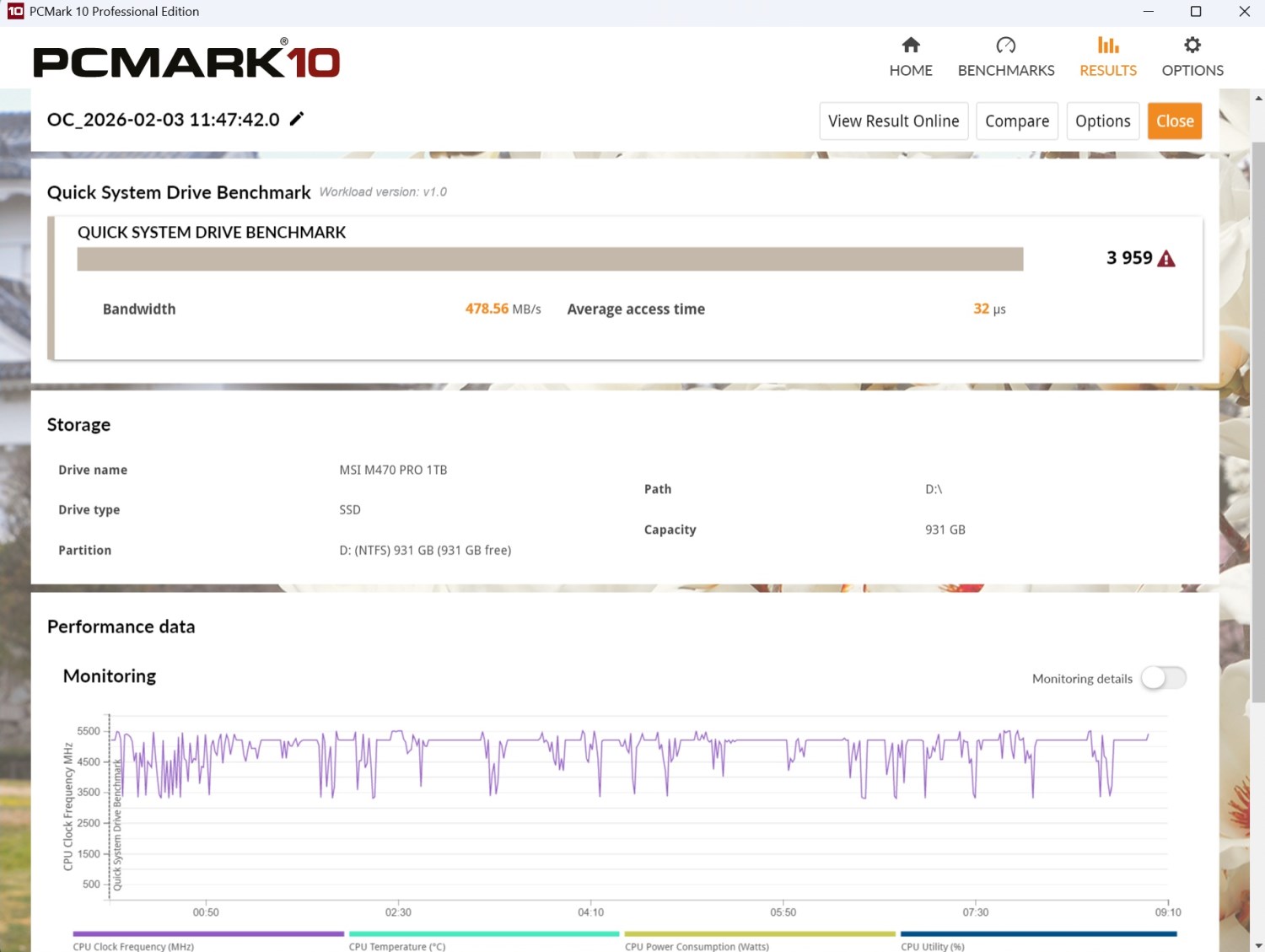Click the drive name MSI M470 PRO 1TB
The height and width of the screenshot is (952, 1265).
393,470
